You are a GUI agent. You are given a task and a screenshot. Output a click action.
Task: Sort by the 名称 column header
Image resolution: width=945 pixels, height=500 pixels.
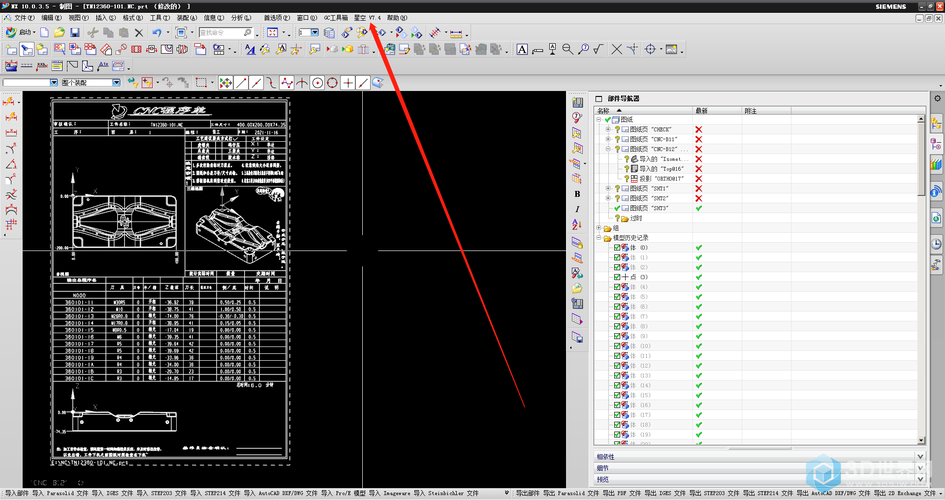tap(642, 111)
